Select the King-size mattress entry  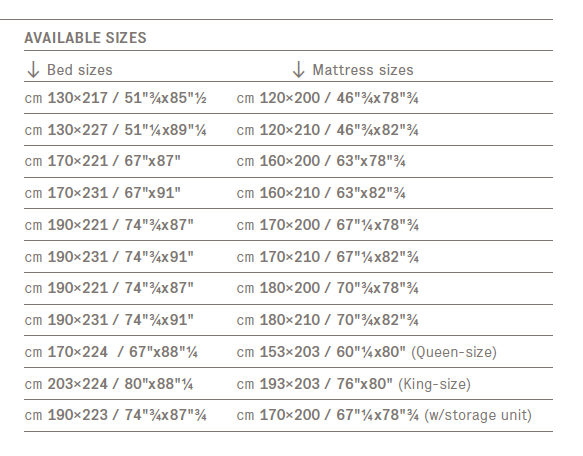point(354,384)
